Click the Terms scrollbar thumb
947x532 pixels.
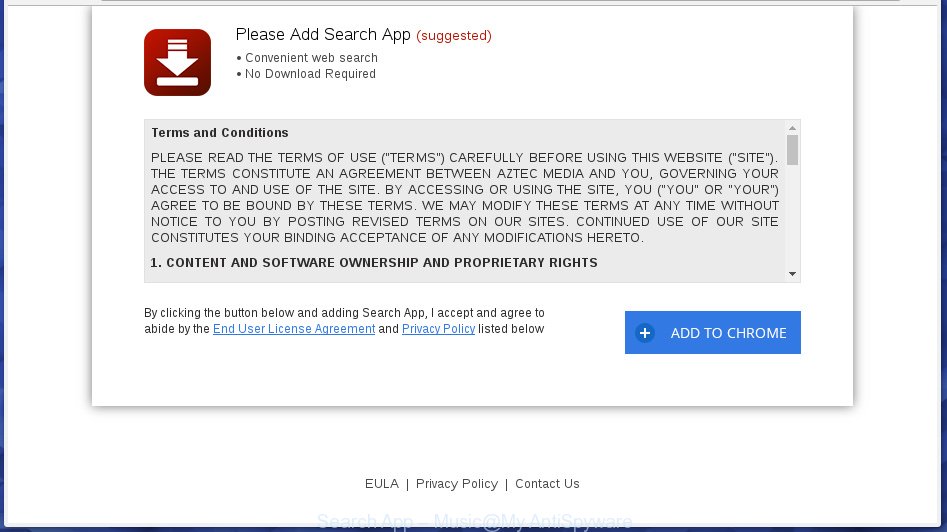click(792, 150)
